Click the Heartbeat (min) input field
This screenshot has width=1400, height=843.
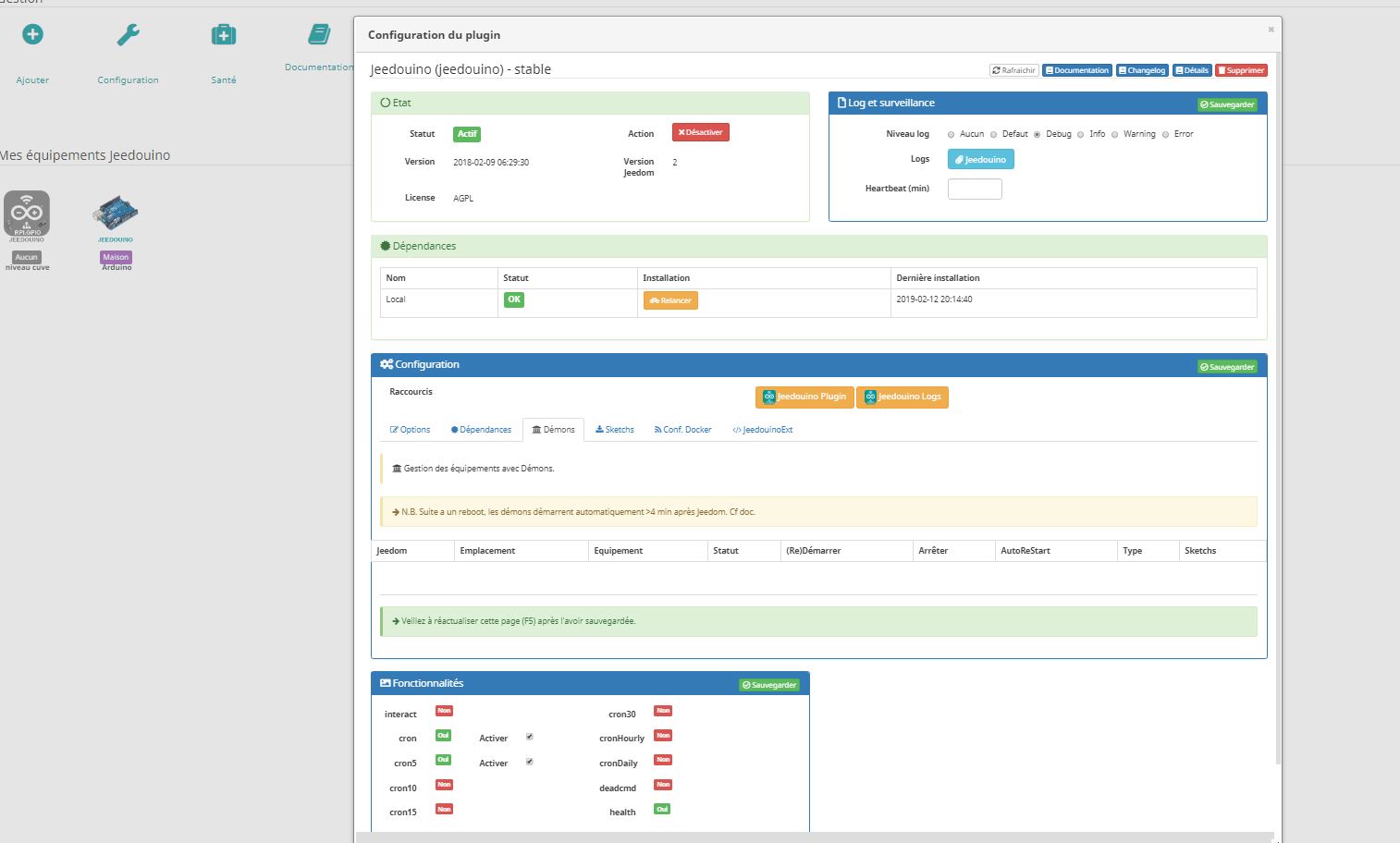click(x=975, y=189)
